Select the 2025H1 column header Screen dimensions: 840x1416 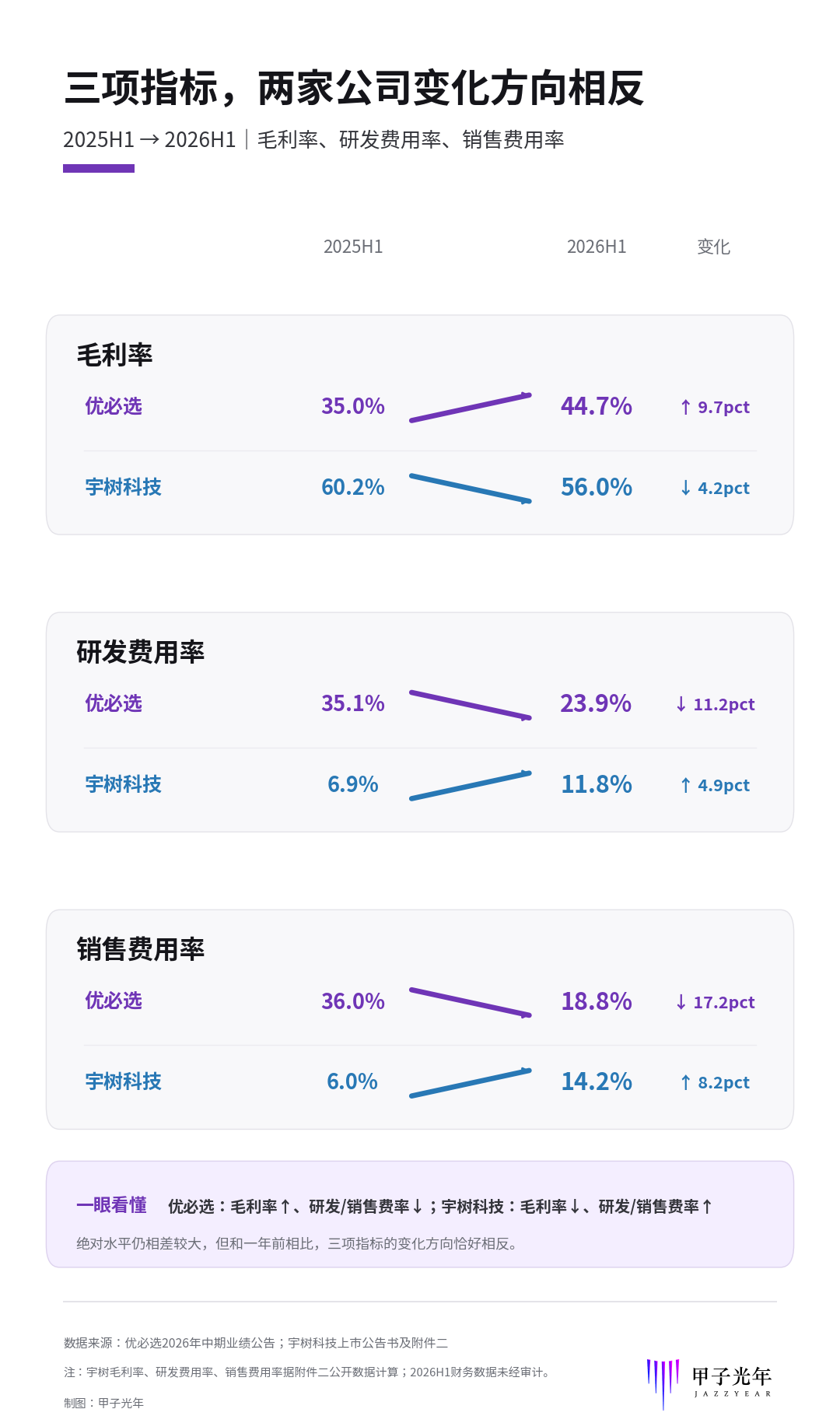click(353, 247)
